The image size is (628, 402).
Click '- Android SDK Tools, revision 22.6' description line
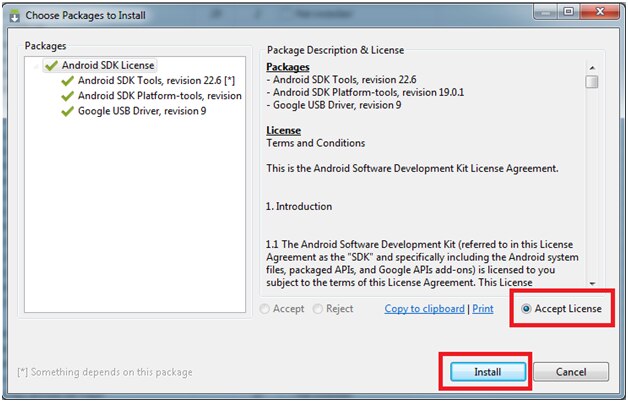tap(341, 79)
